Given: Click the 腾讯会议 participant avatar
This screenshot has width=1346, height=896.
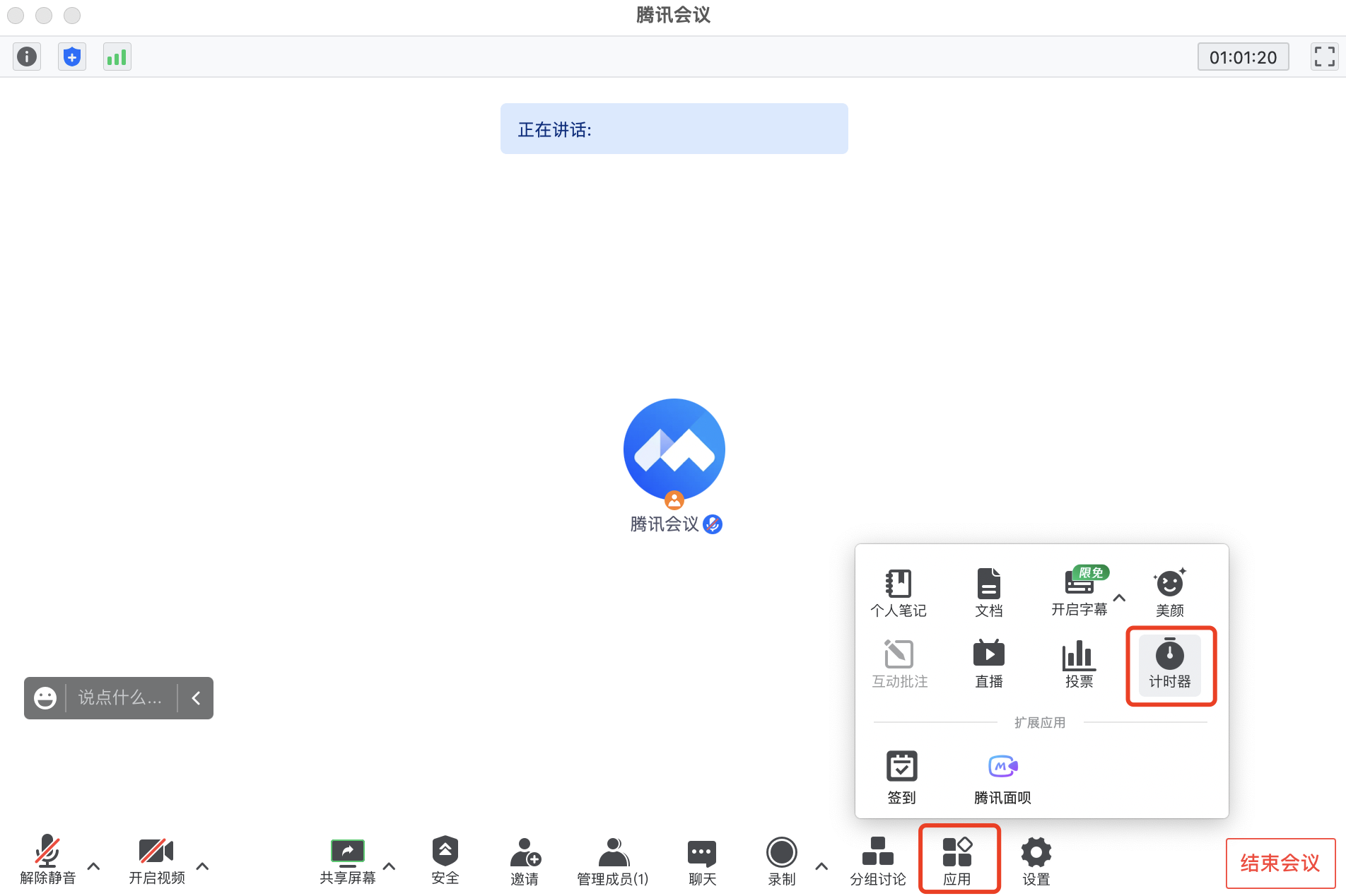Looking at the screenshot, I should tap(674, 449).
